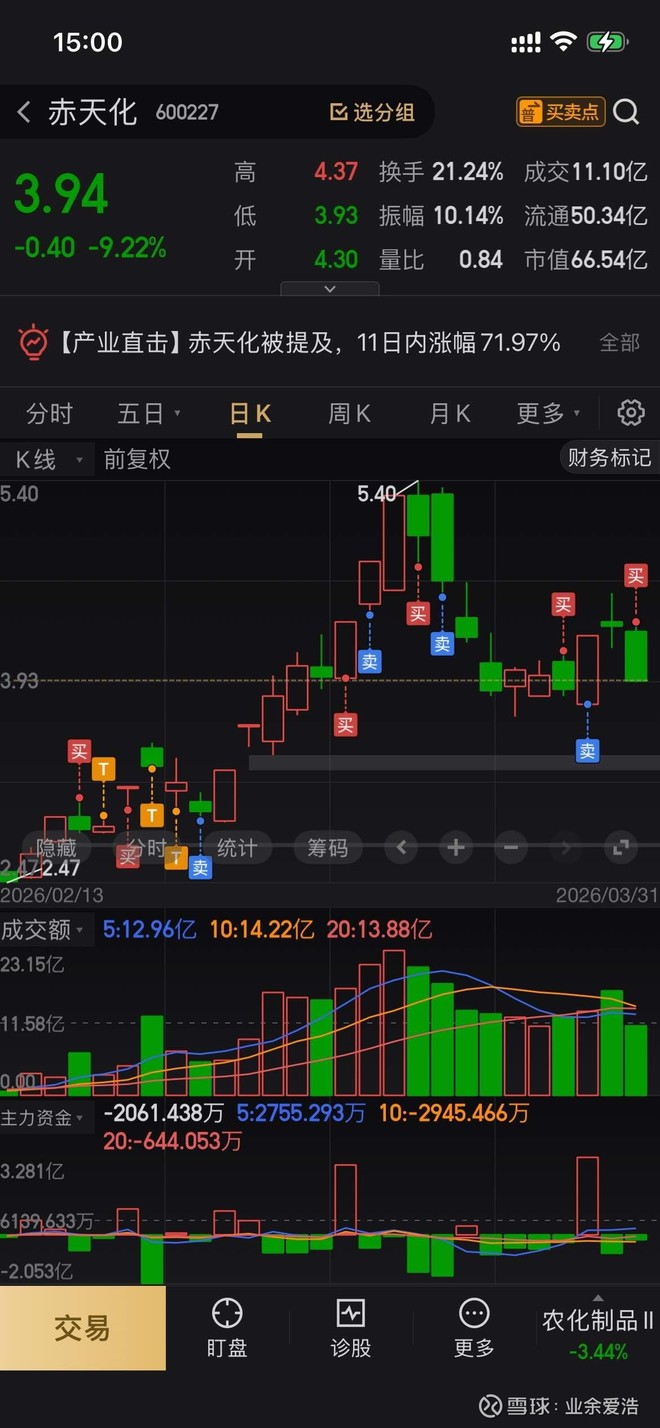
Task: Open the 统计 chart tool
Action: (237, 848)
